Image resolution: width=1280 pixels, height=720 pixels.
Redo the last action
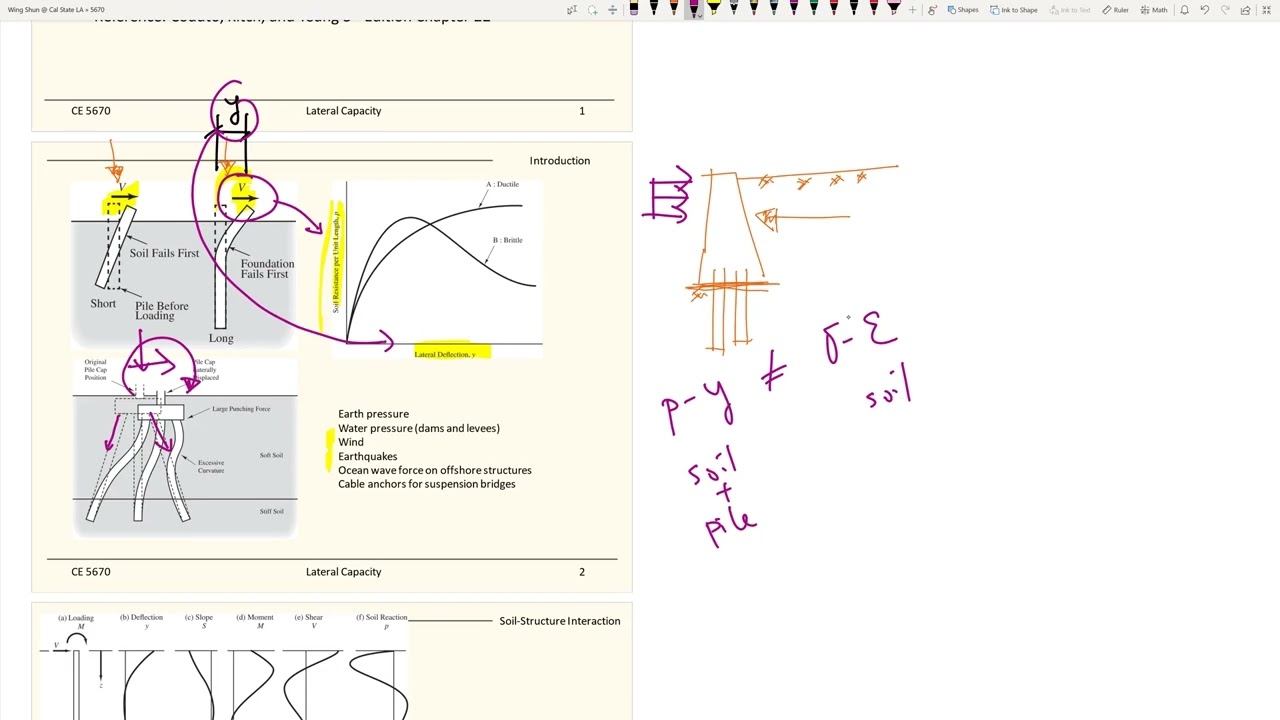(1225, 10)
